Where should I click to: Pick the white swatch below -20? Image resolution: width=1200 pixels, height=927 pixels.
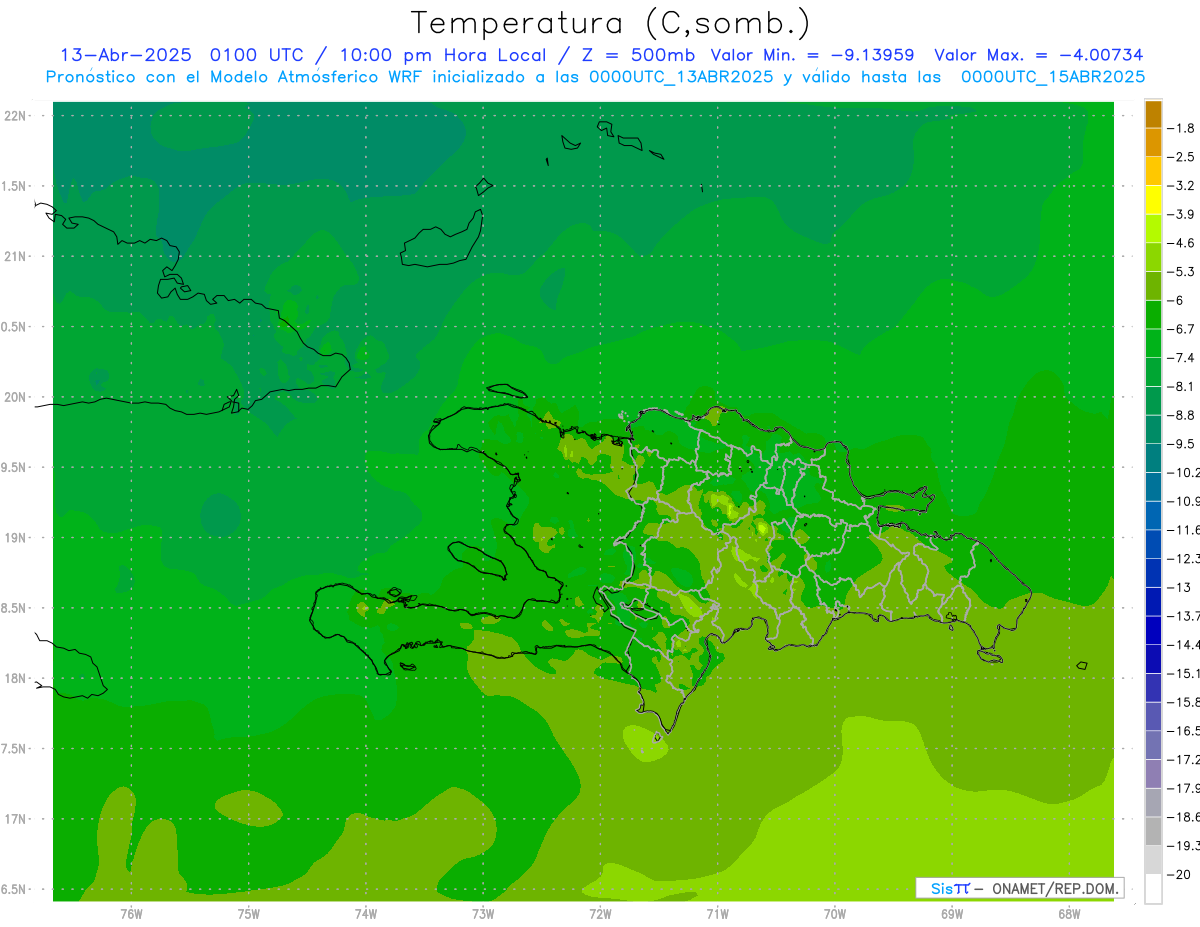coord(1153,889)
